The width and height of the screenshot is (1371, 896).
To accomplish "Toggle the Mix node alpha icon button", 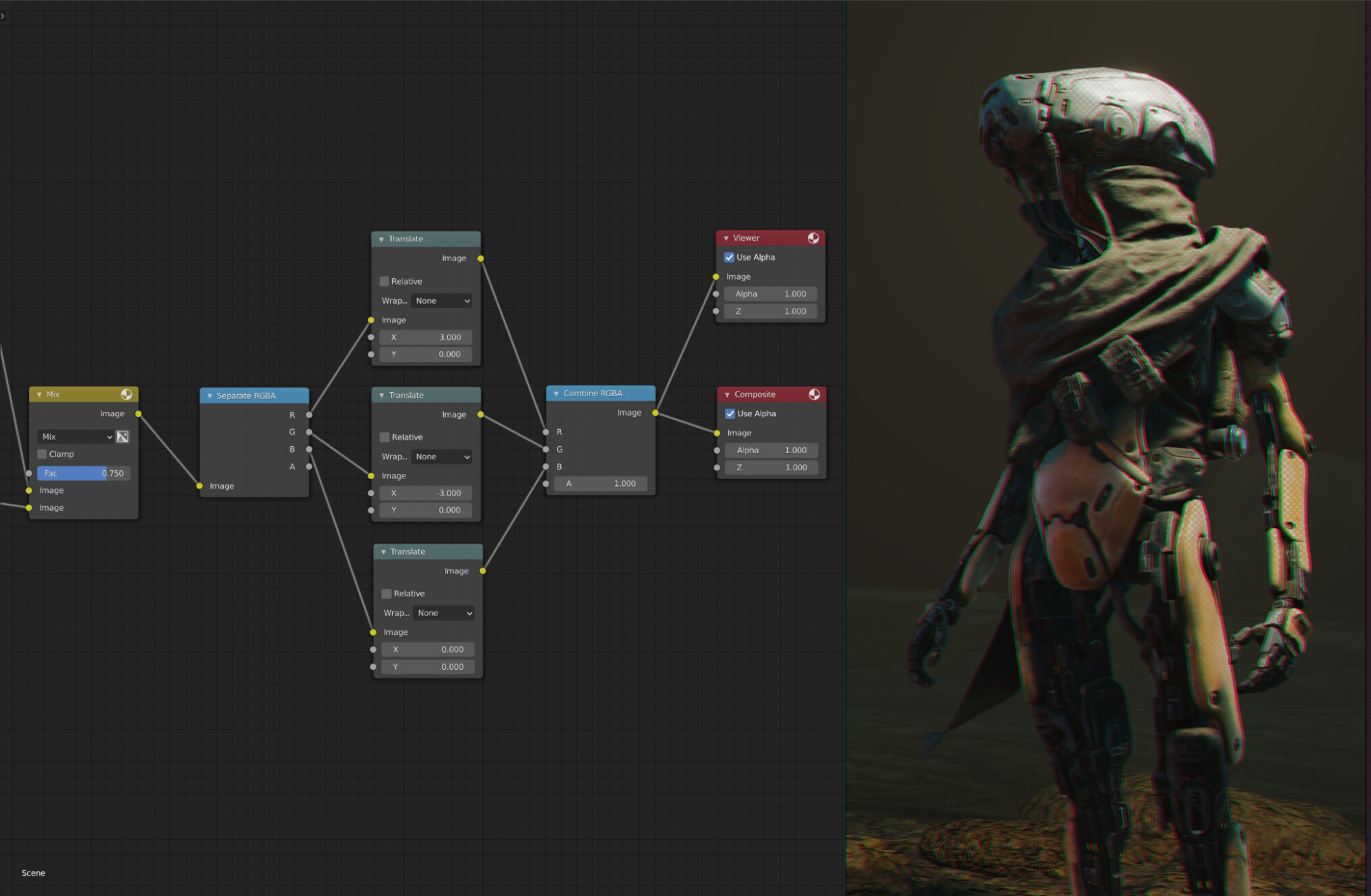I will (123, 437).
